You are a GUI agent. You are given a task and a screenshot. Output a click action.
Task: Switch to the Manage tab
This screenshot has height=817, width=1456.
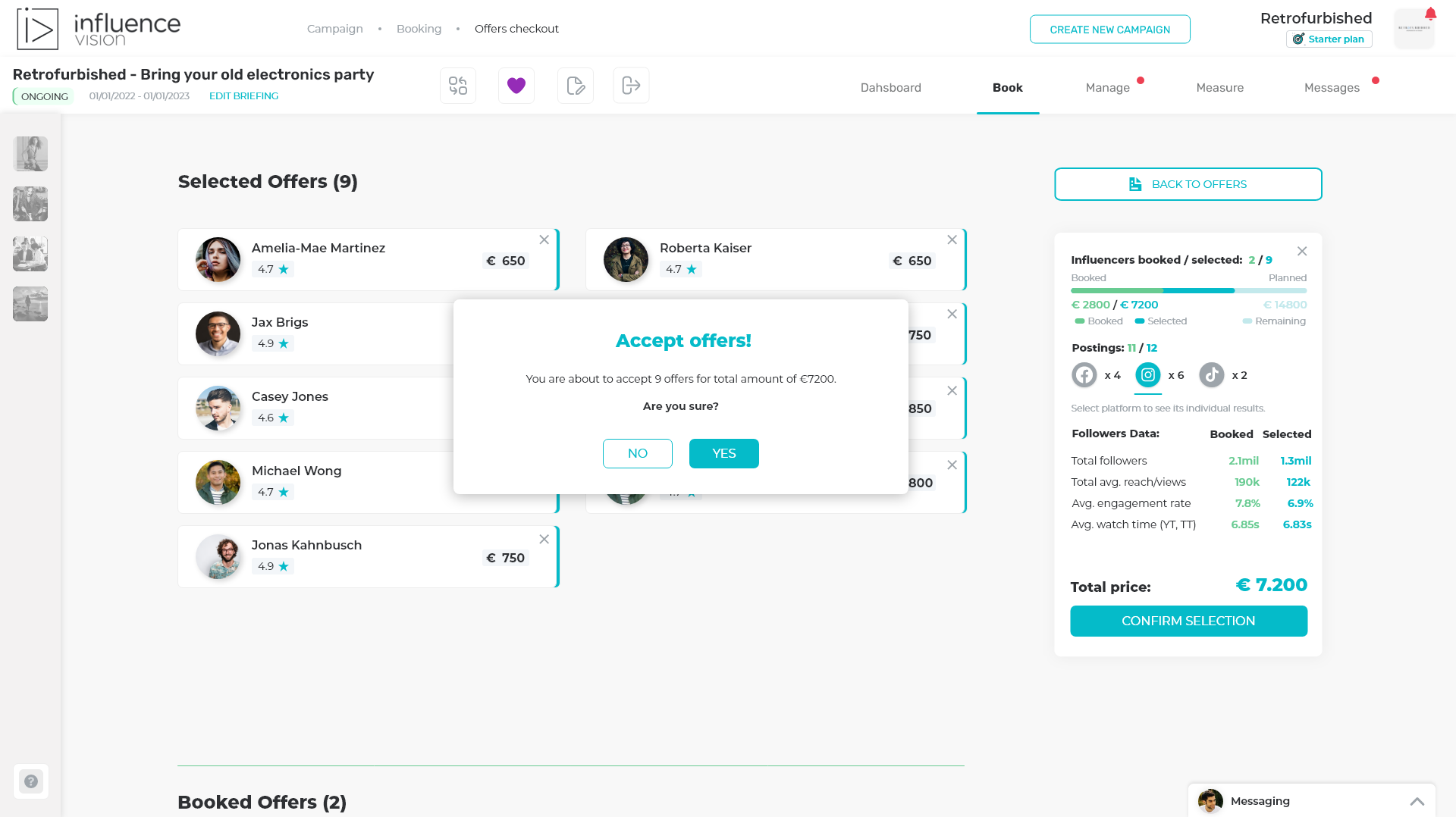[x=1107, y=88]
